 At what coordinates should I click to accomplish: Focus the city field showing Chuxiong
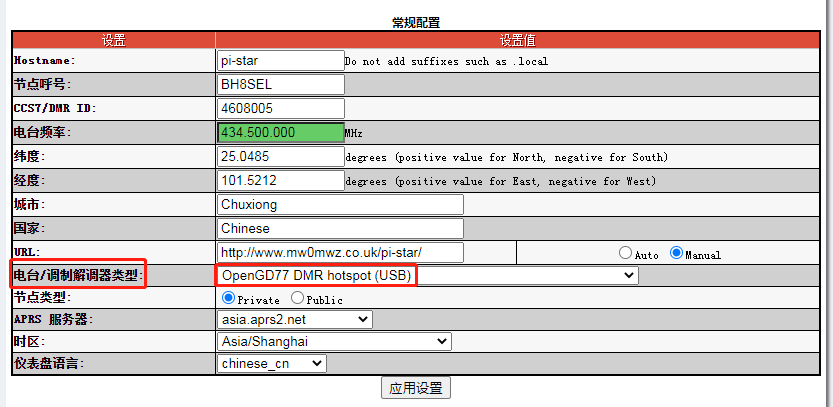pyautogui.click(x=340, y=205)
